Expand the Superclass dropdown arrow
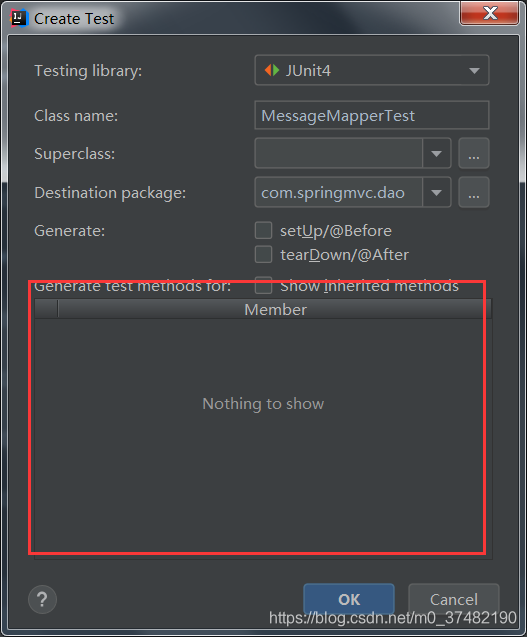The width and height of the screenshot is (527, 637). 436,154
